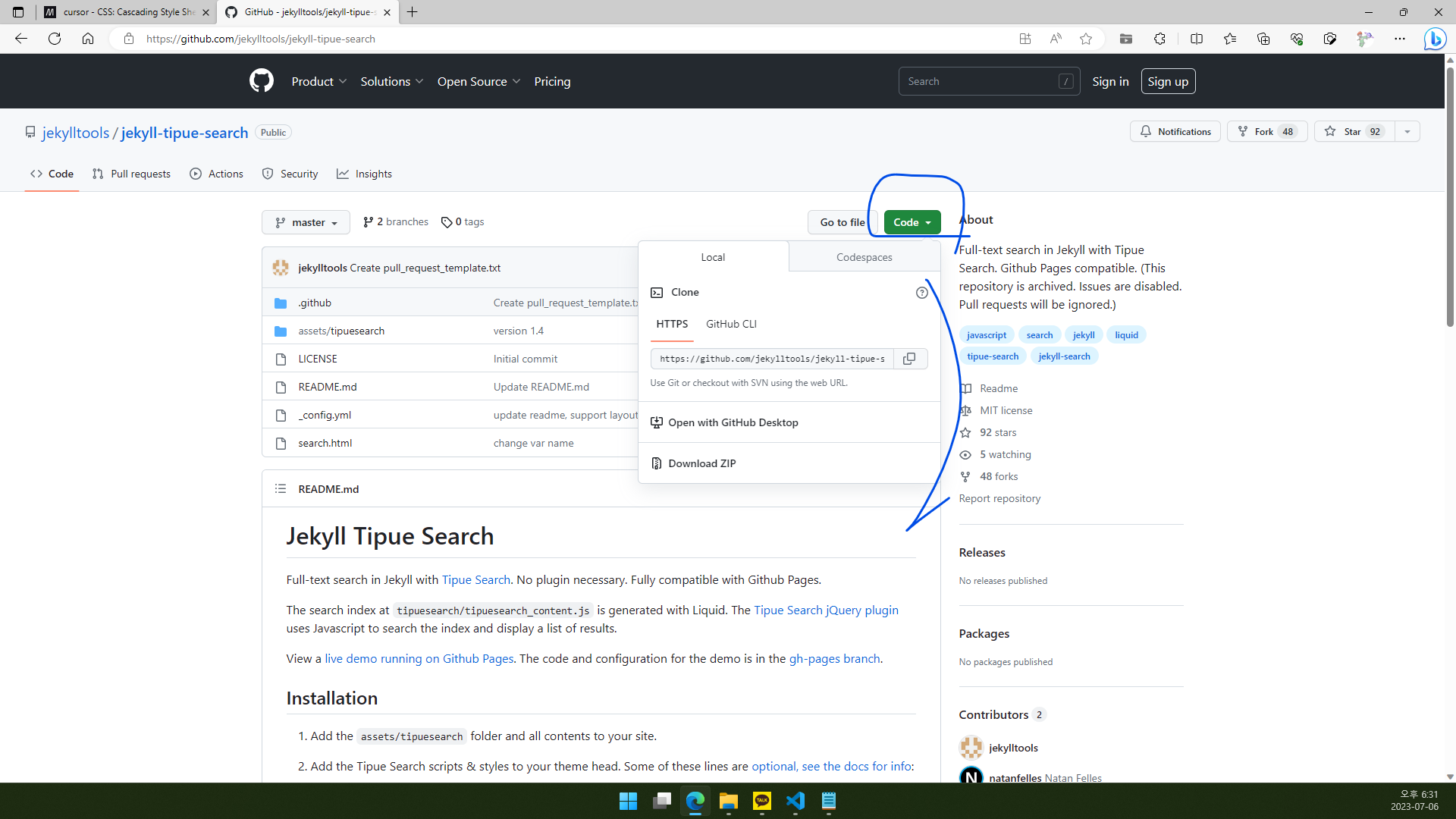Image resolution: width=1456 pixels, height=819 pixels.
Task: Open browser settings and more menu
Action: pyautogui.click(x=1400, y=39)
